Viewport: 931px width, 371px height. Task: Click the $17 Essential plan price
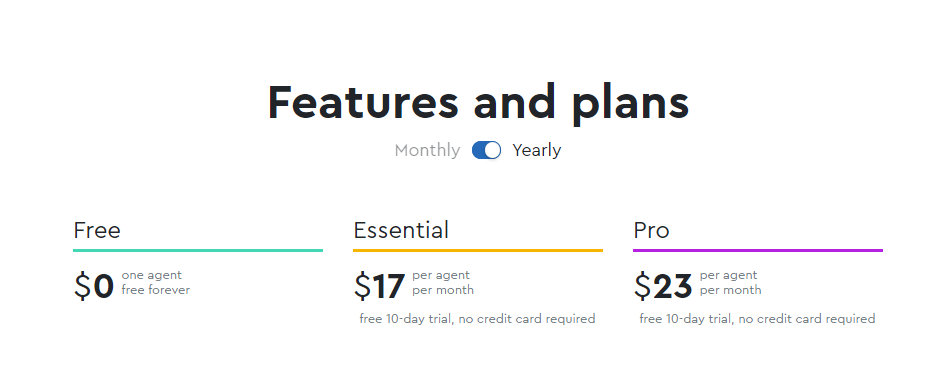pyautogui.click(x=379, y=286)
